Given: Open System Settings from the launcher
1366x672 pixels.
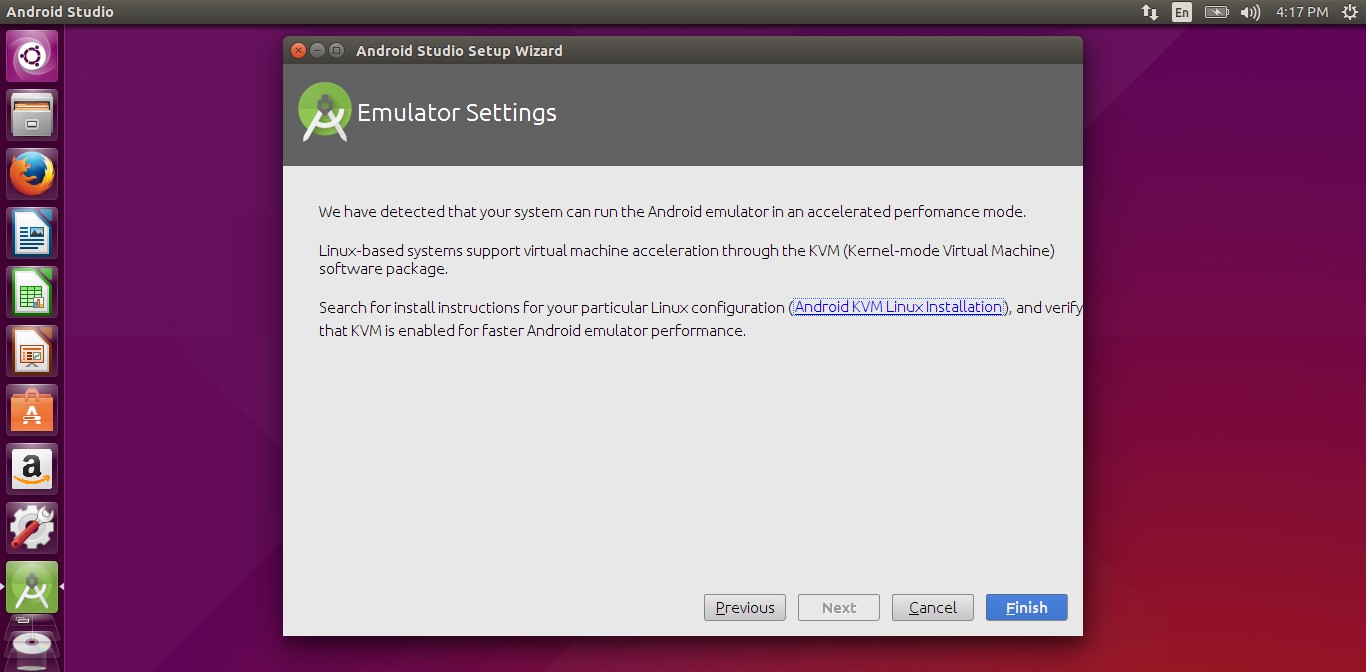Looking at the screenshot, I should tap(31, 527).
